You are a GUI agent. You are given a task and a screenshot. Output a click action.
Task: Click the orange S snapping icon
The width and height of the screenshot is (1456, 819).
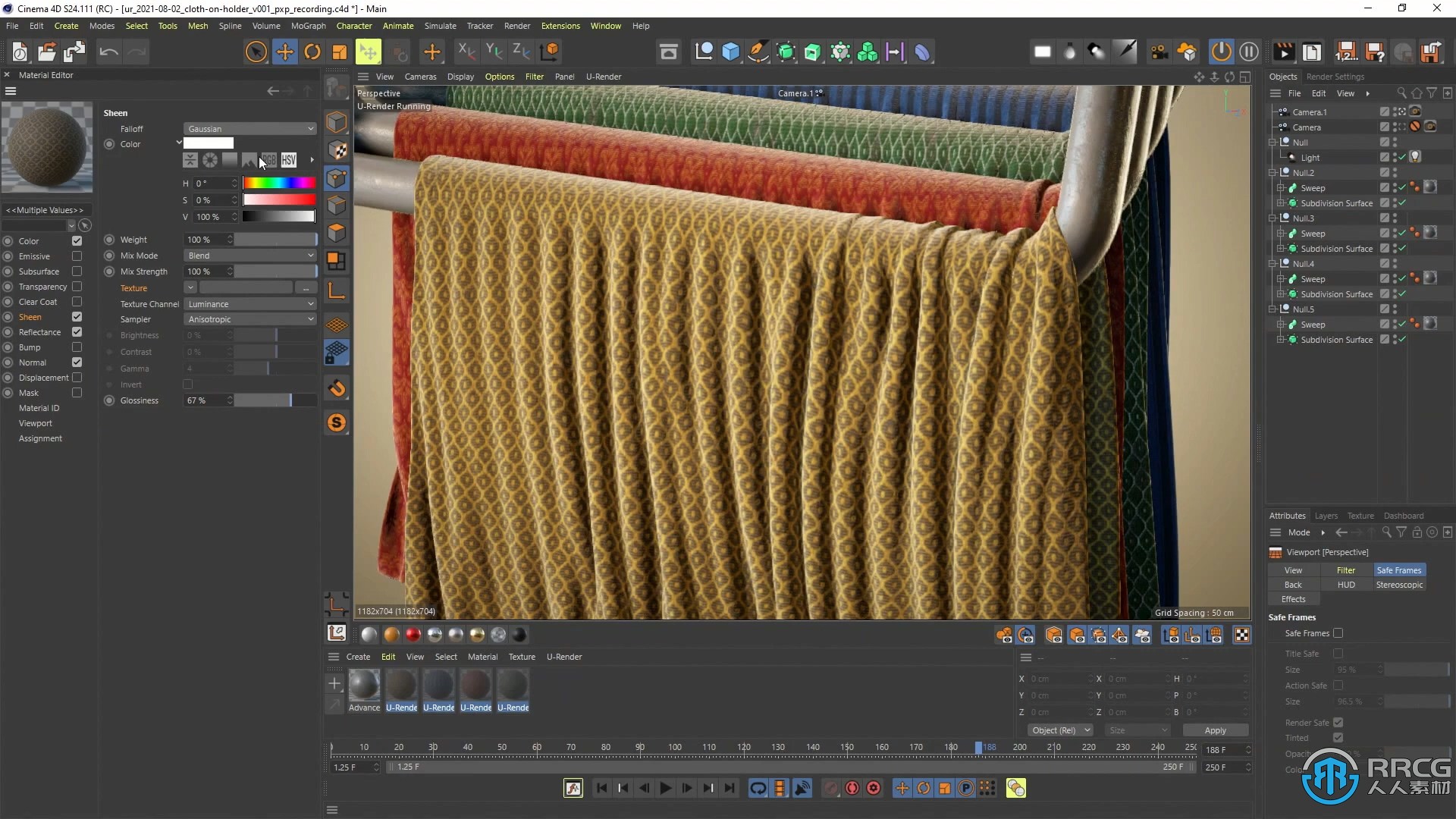tap(337, 423)
